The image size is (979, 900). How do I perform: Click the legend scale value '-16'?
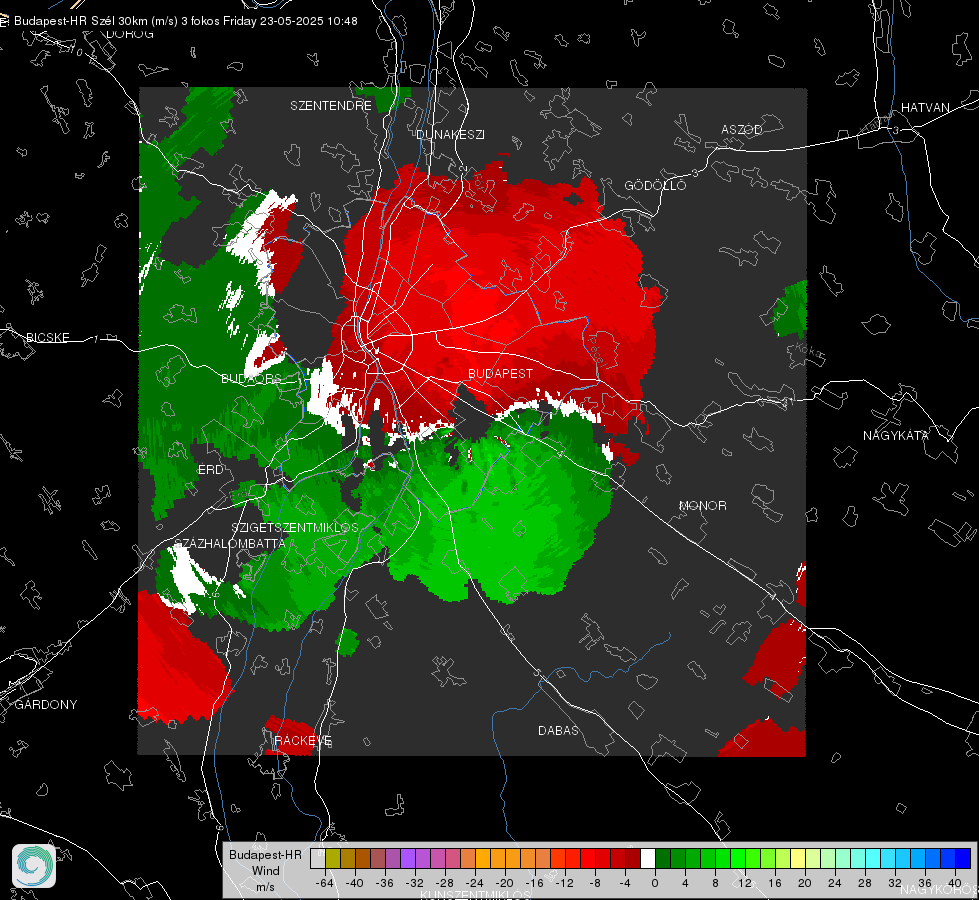click(534, 883)
